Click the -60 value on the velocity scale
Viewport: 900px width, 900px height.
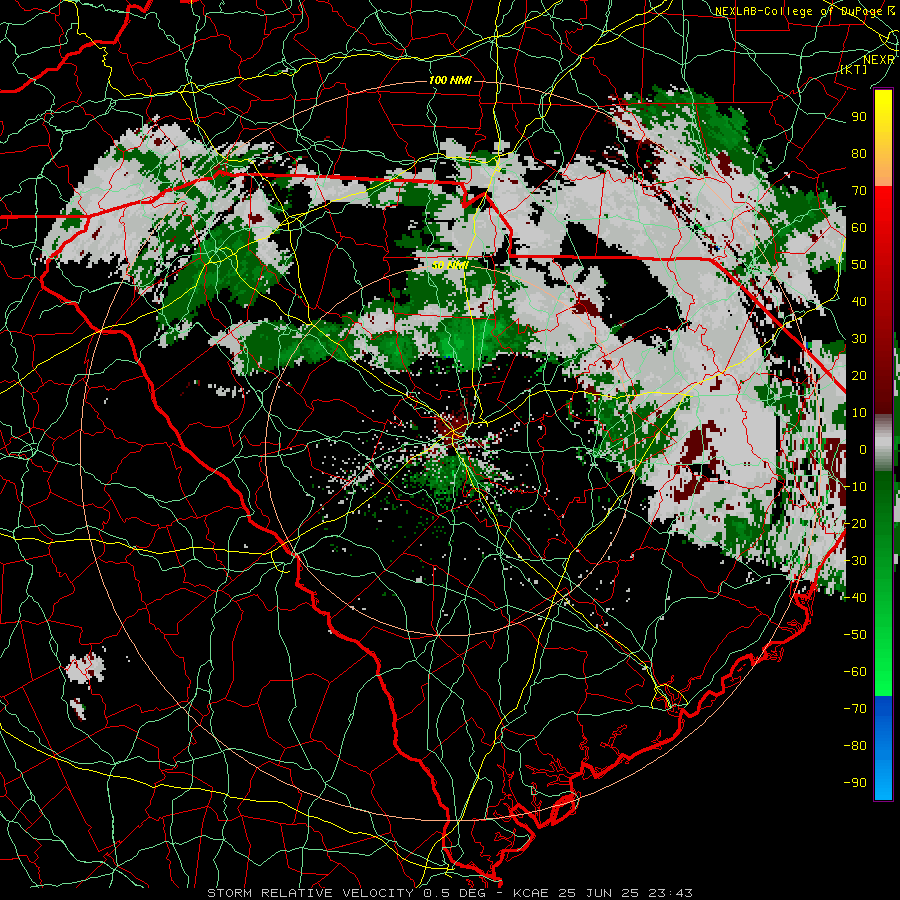pyautogui.click(x=855, y=672)
